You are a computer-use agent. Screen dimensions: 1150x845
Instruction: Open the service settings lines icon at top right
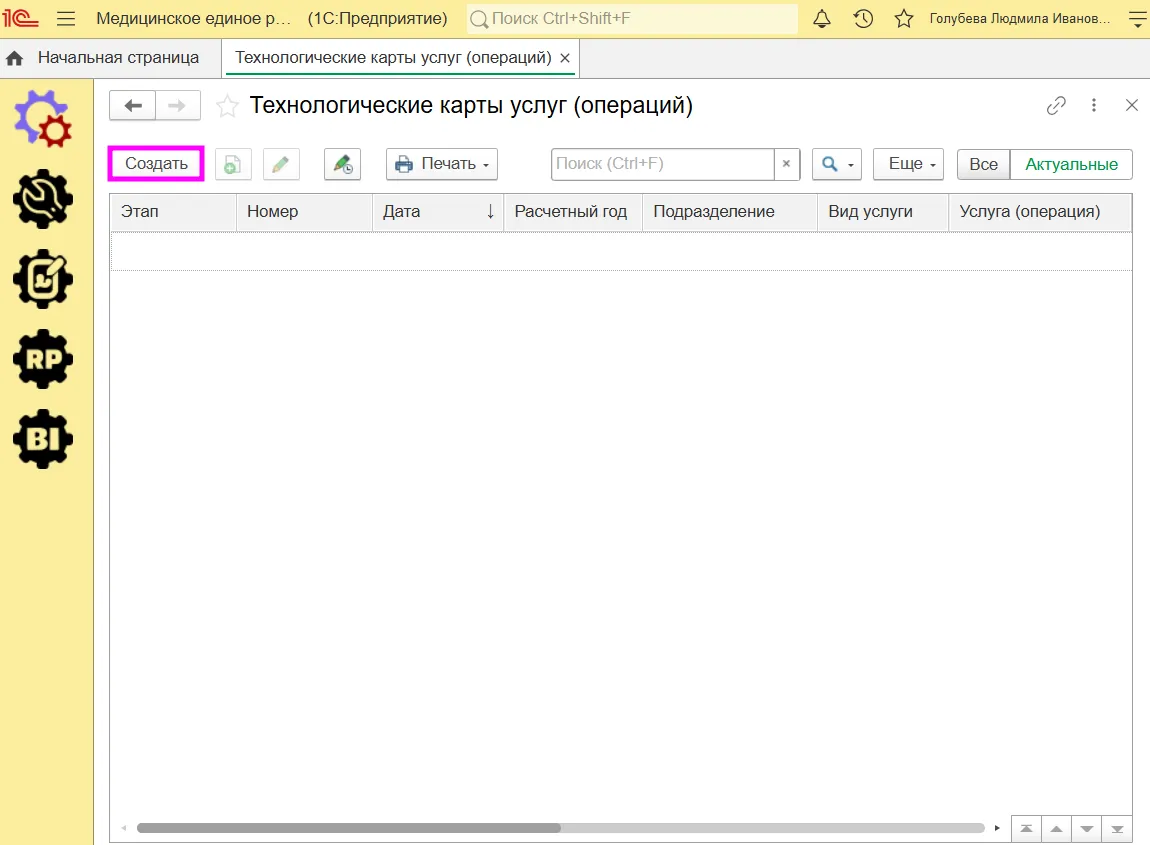point(1138,19)
